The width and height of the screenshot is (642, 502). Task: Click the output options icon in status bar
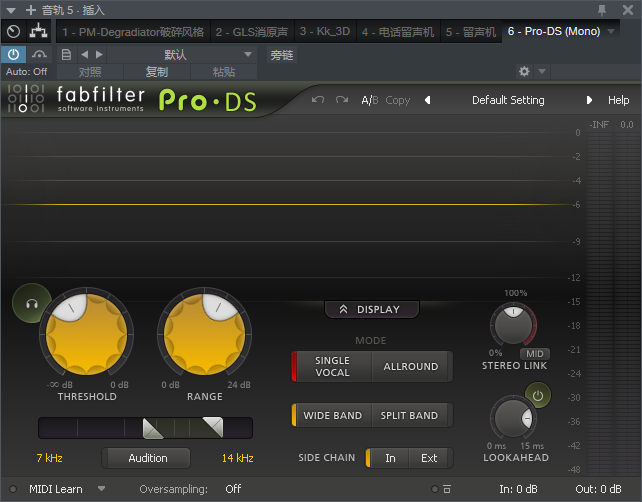pos(447,489)
